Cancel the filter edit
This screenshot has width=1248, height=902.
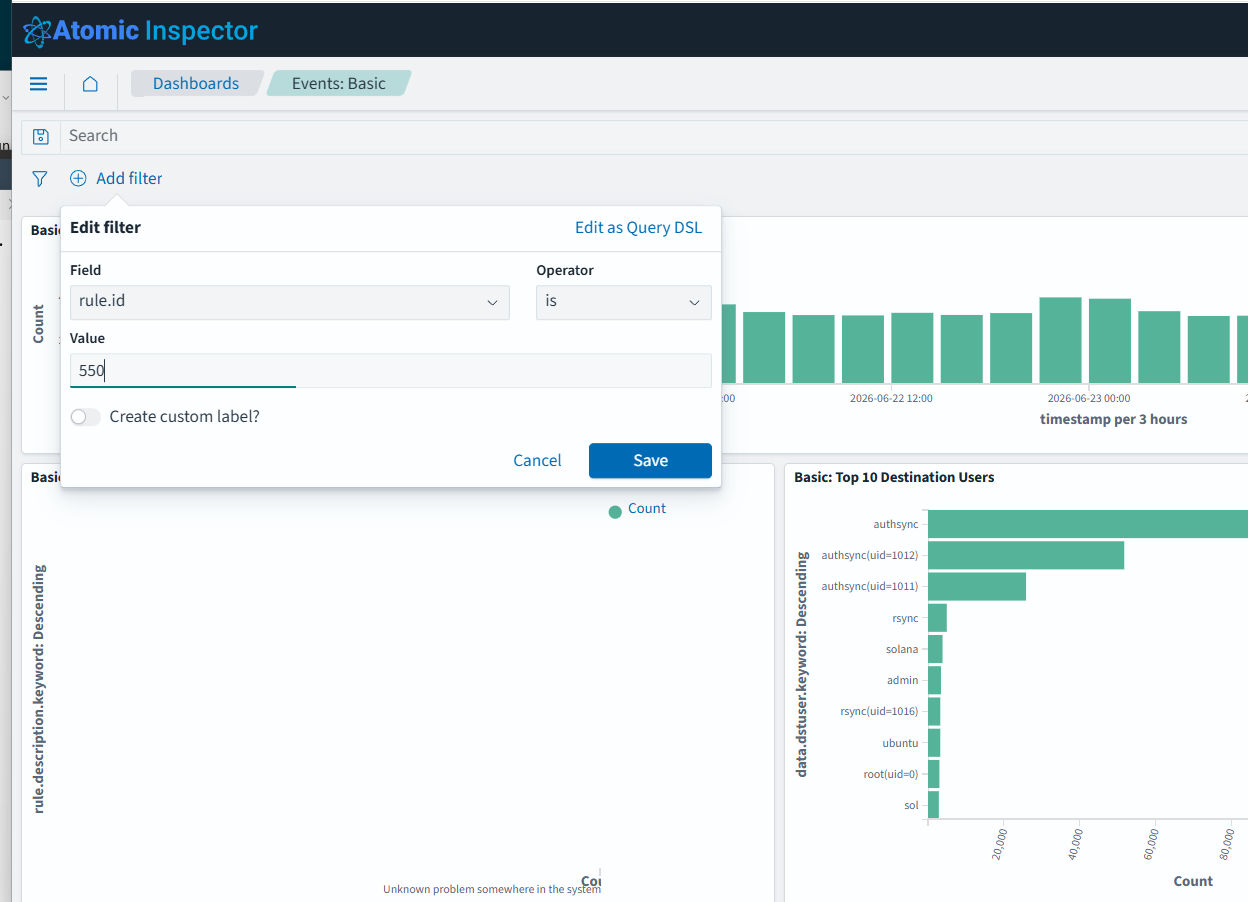(x=537, y=460)
